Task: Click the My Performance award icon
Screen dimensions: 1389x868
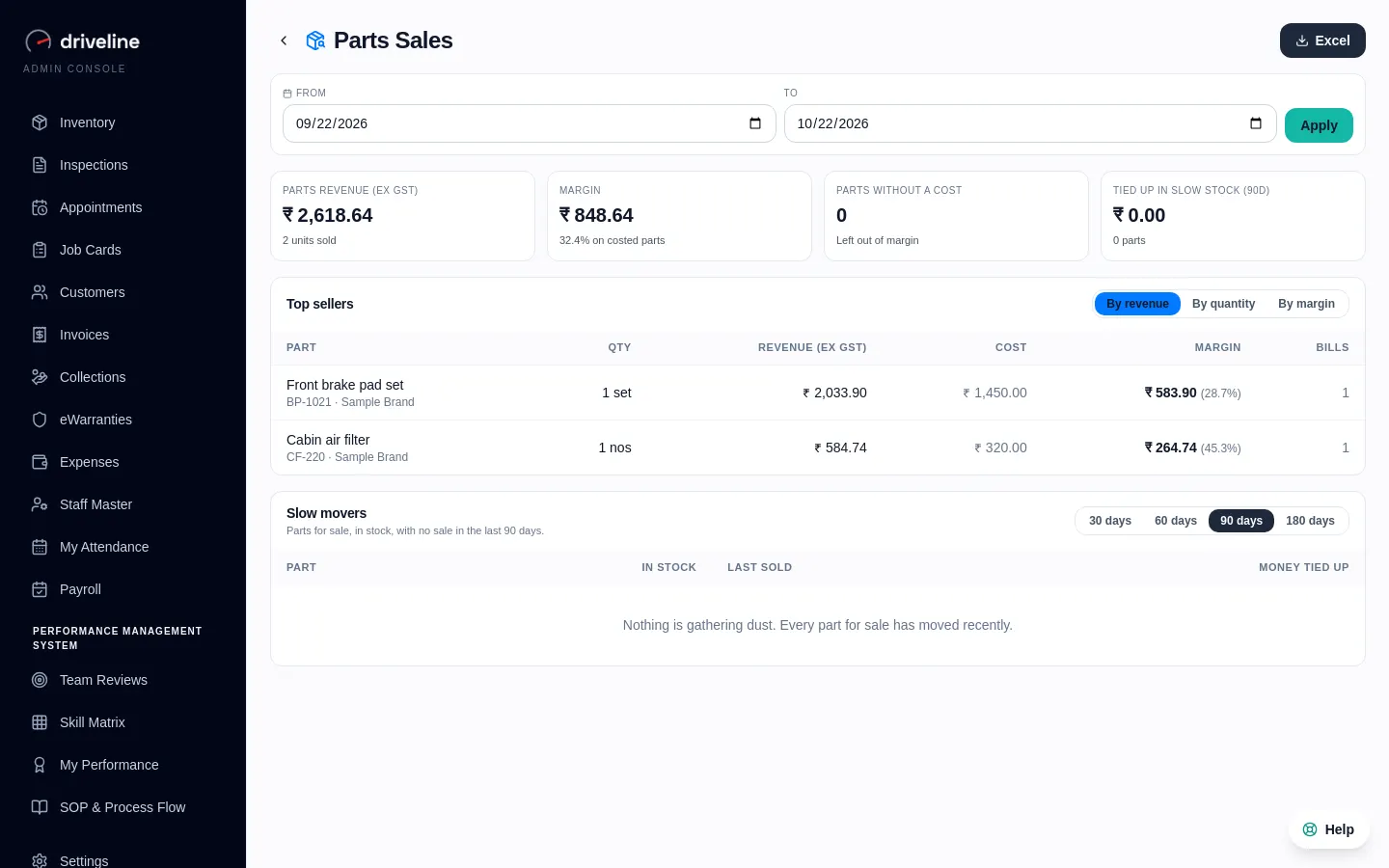Action: [40, 765]
